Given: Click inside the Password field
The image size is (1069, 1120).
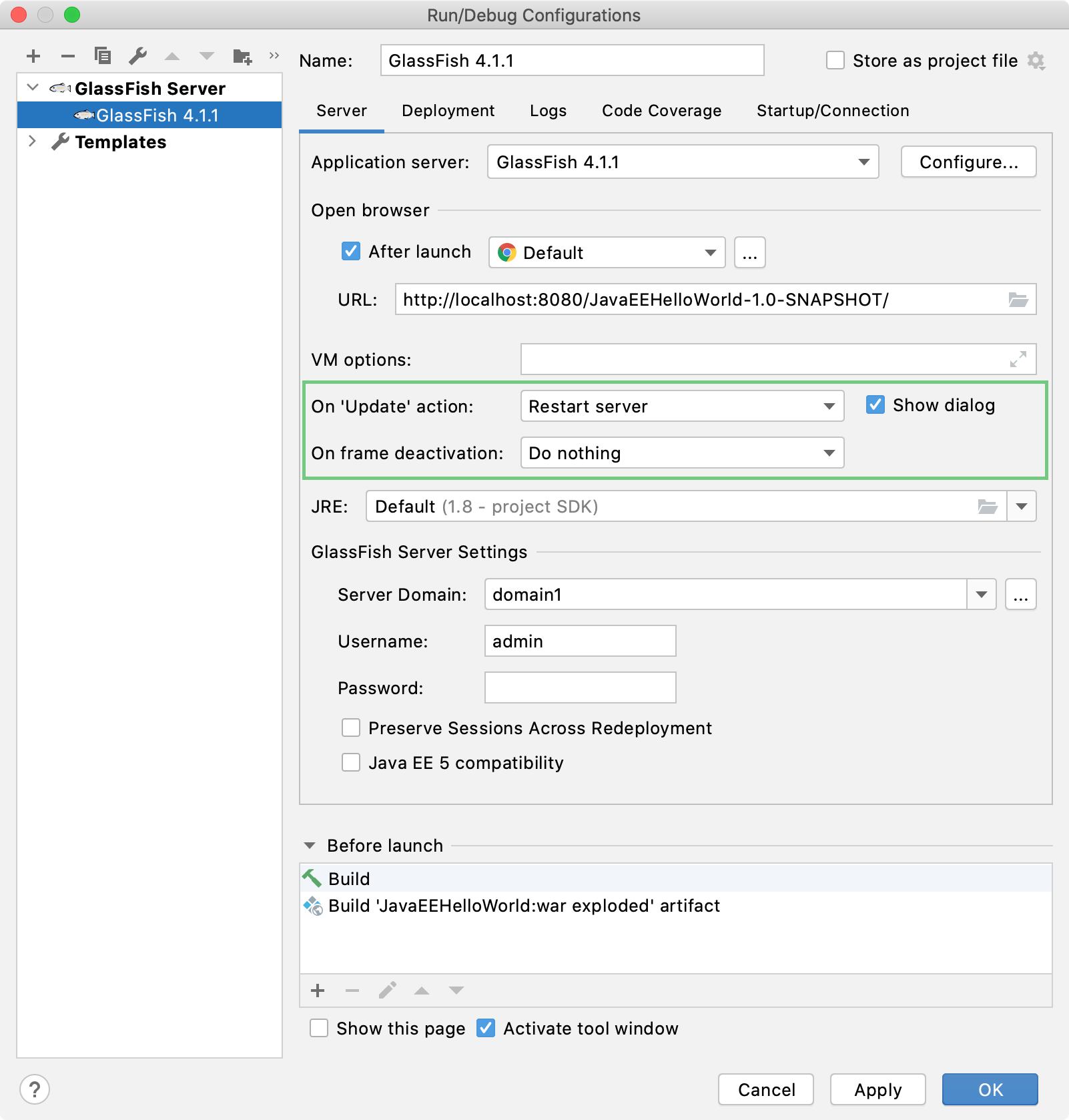Looking at the screenshot, I should coord(579,687).
